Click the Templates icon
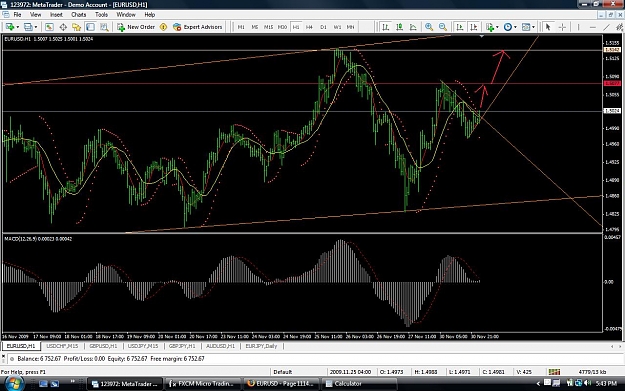The image size is (625, 391). (526, 27)
